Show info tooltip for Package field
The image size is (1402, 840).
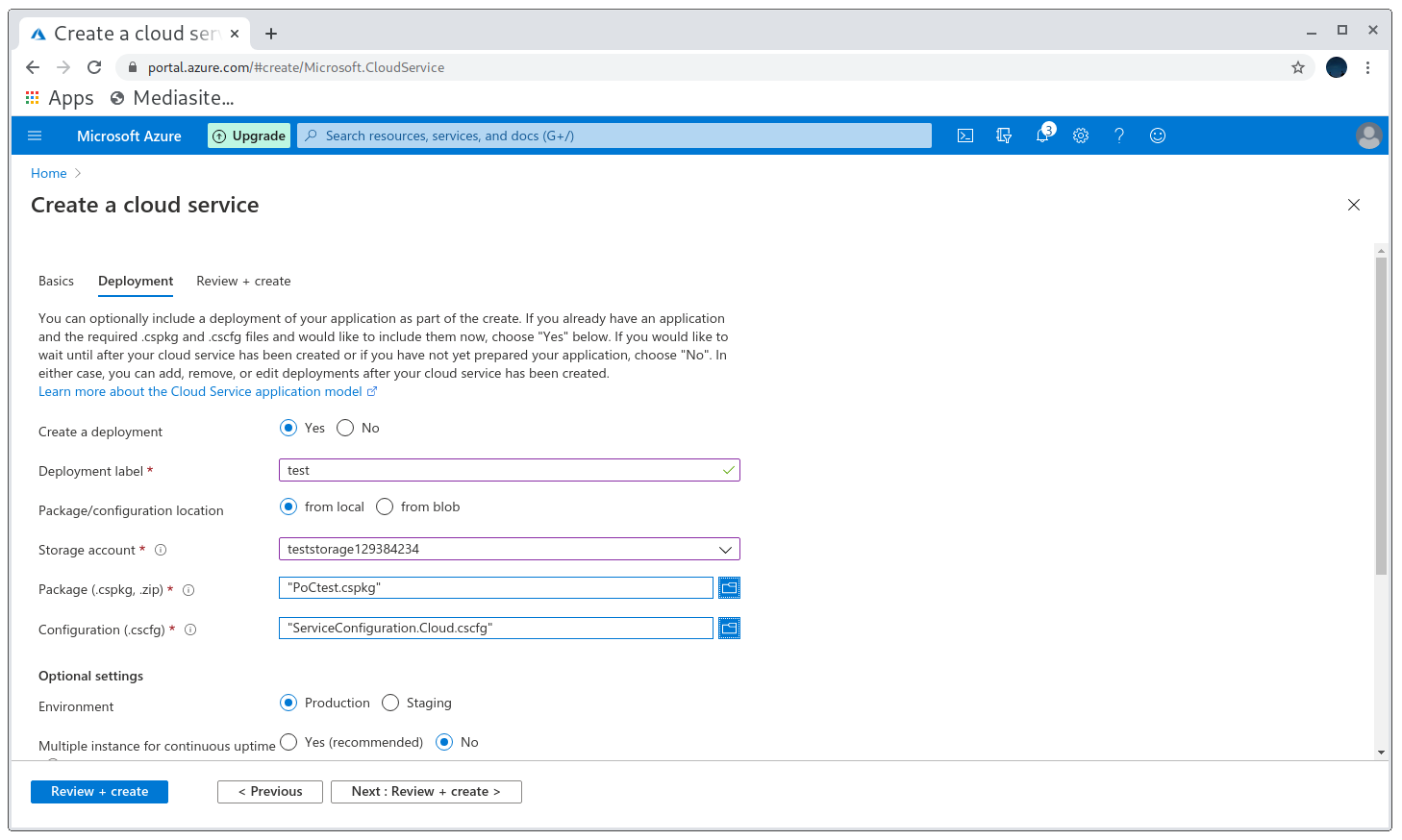[x=188, y=590]
